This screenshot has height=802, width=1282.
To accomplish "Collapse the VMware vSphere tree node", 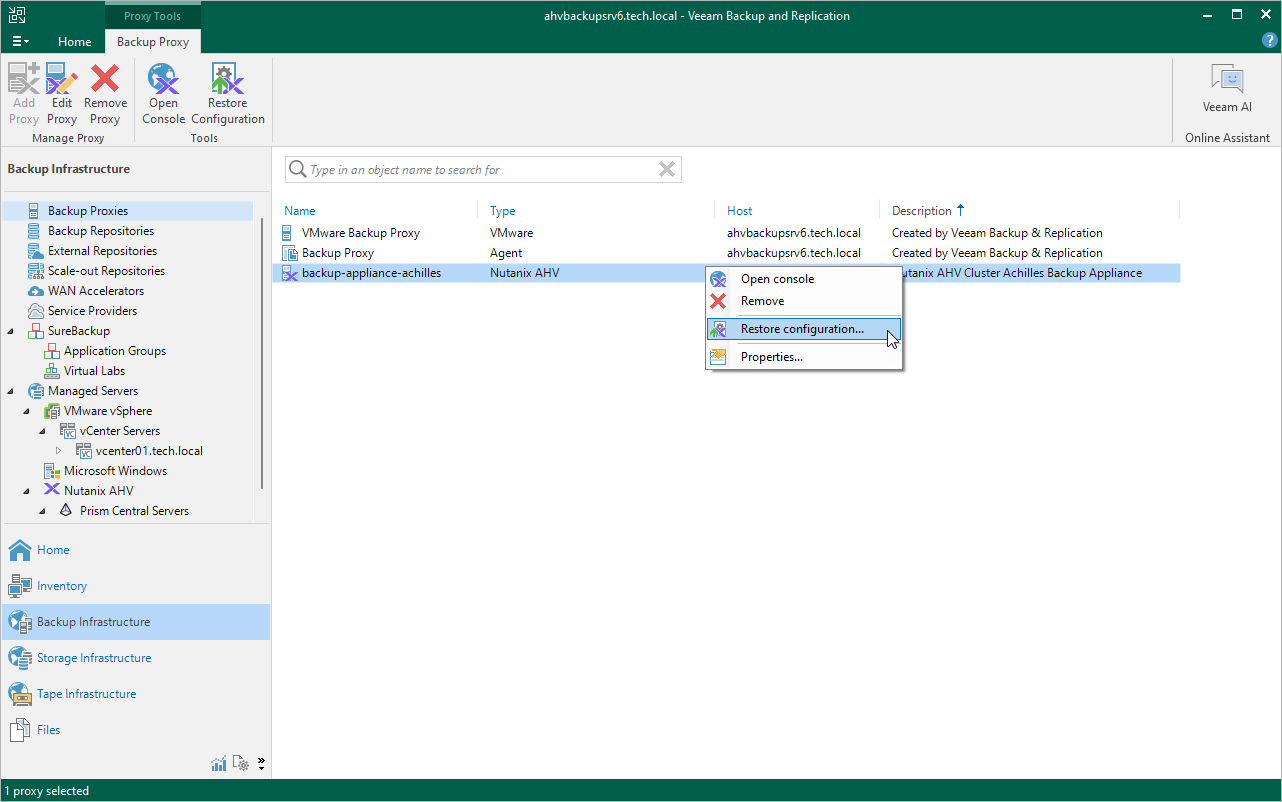I will 27,411.
